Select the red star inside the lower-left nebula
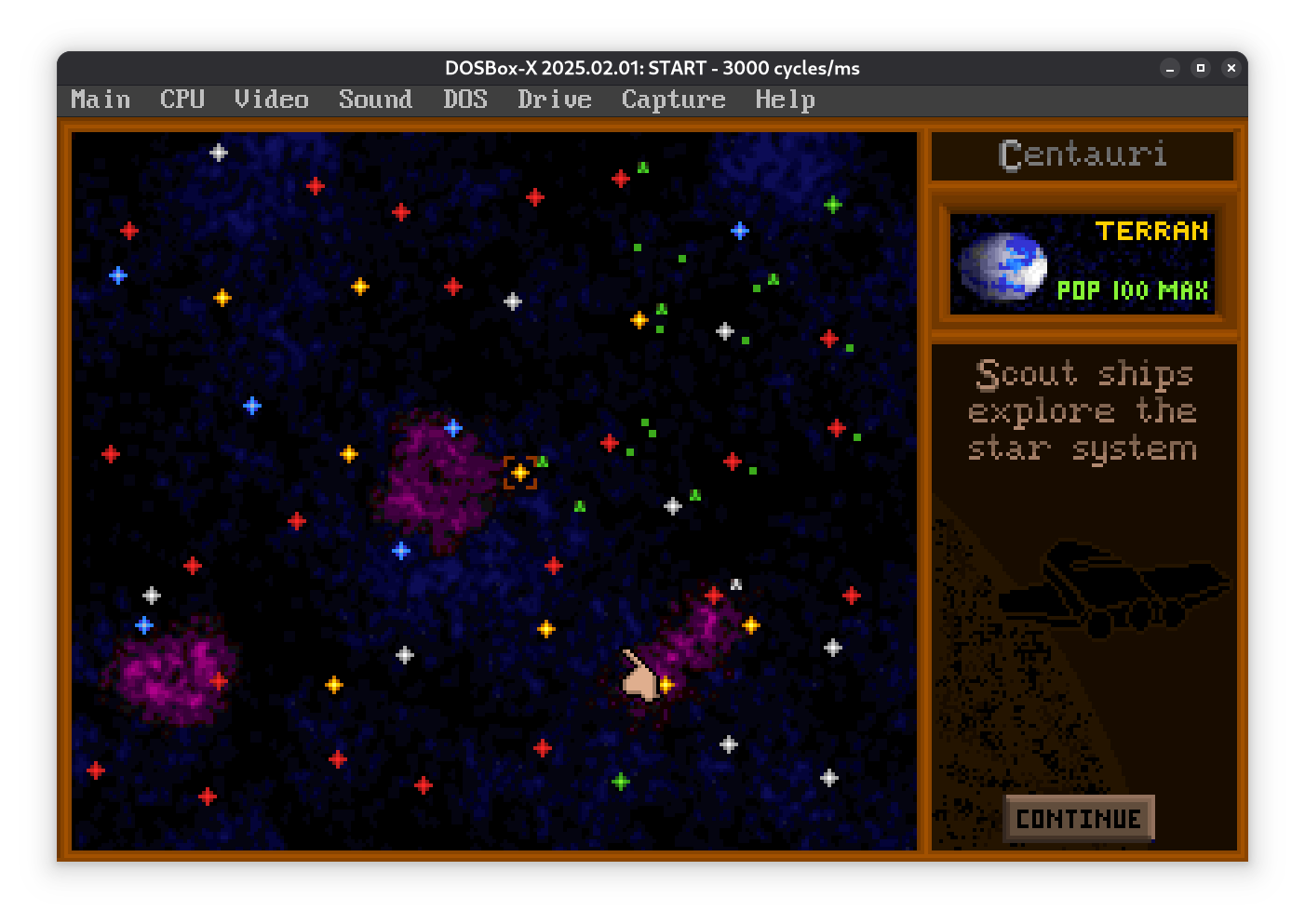The width and height of the screenshot is (1305, 924). (219, 681)
